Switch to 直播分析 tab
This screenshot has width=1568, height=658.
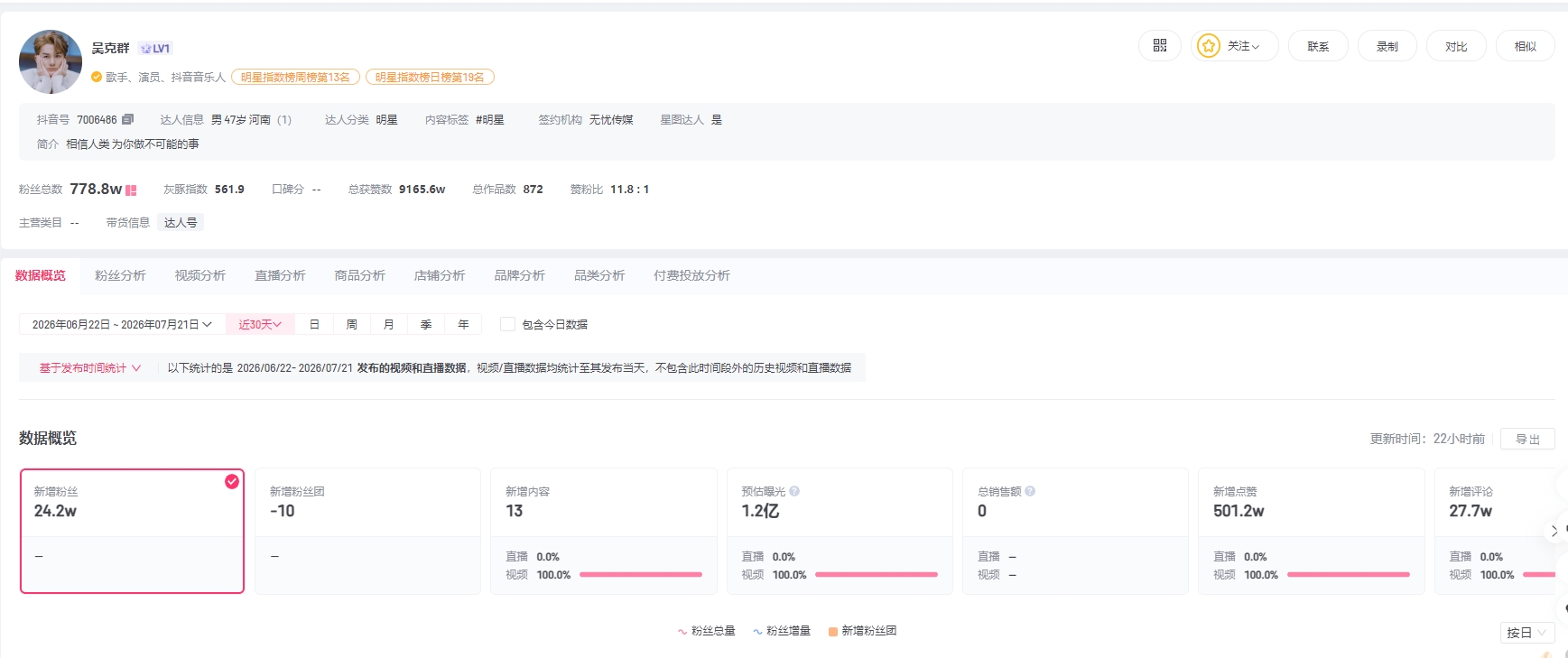click(x=280, y=275)
